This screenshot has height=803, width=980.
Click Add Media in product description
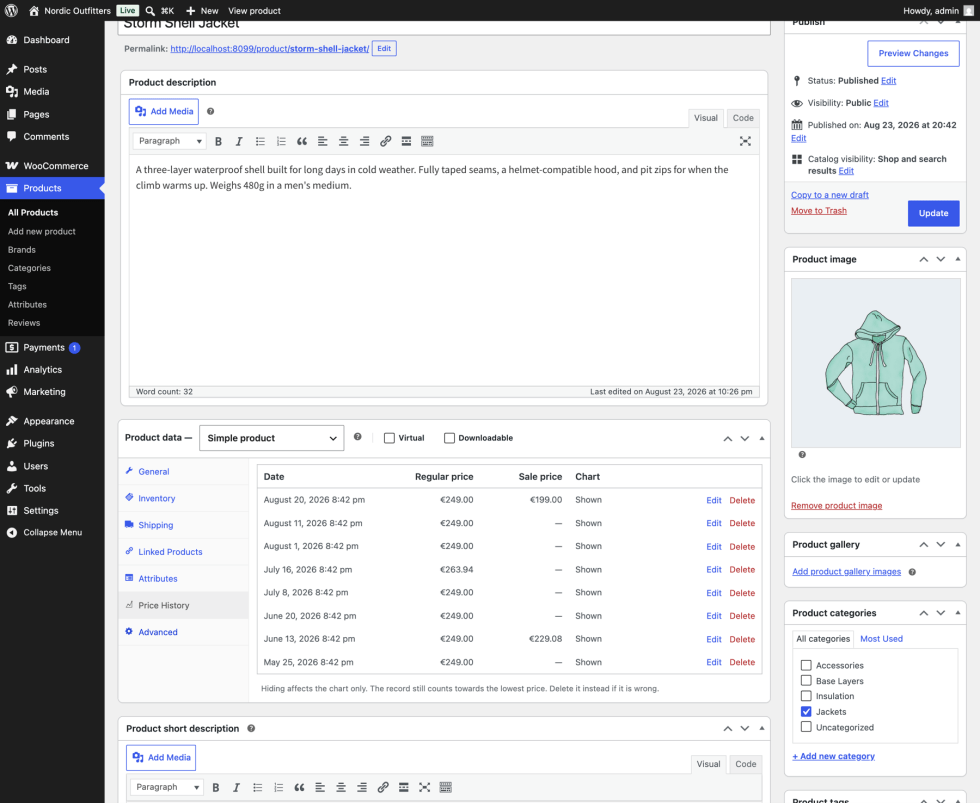[164, 111]
